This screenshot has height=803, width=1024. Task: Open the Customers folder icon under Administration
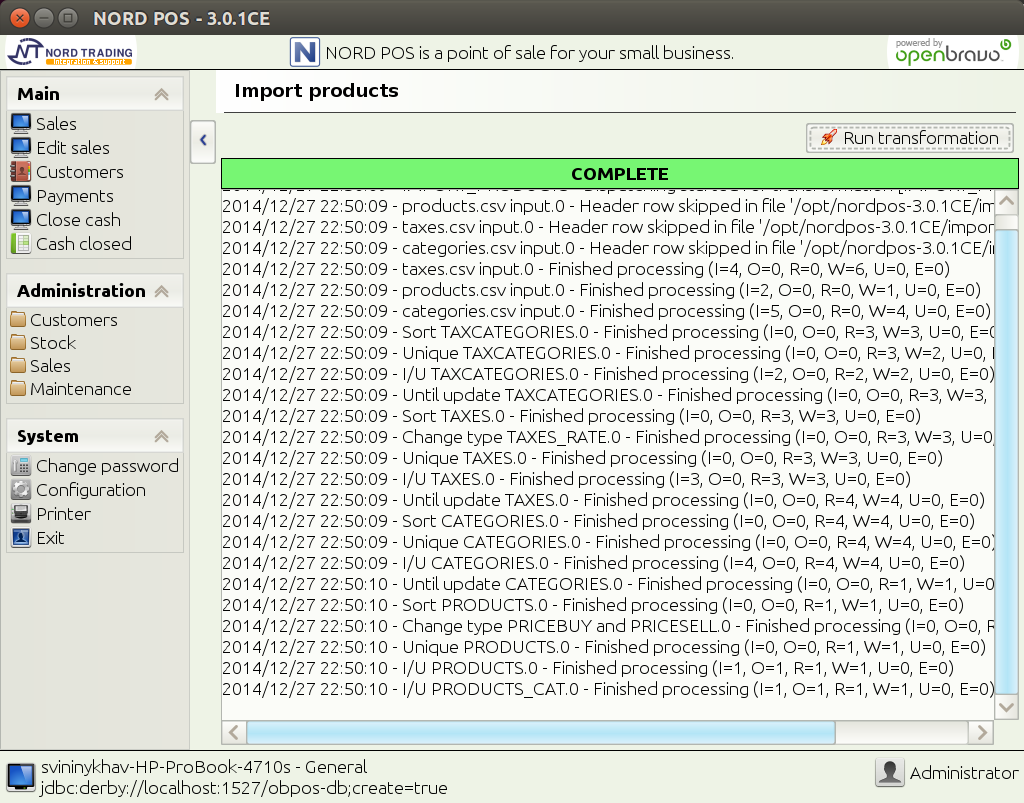click(x=18, y=319)
